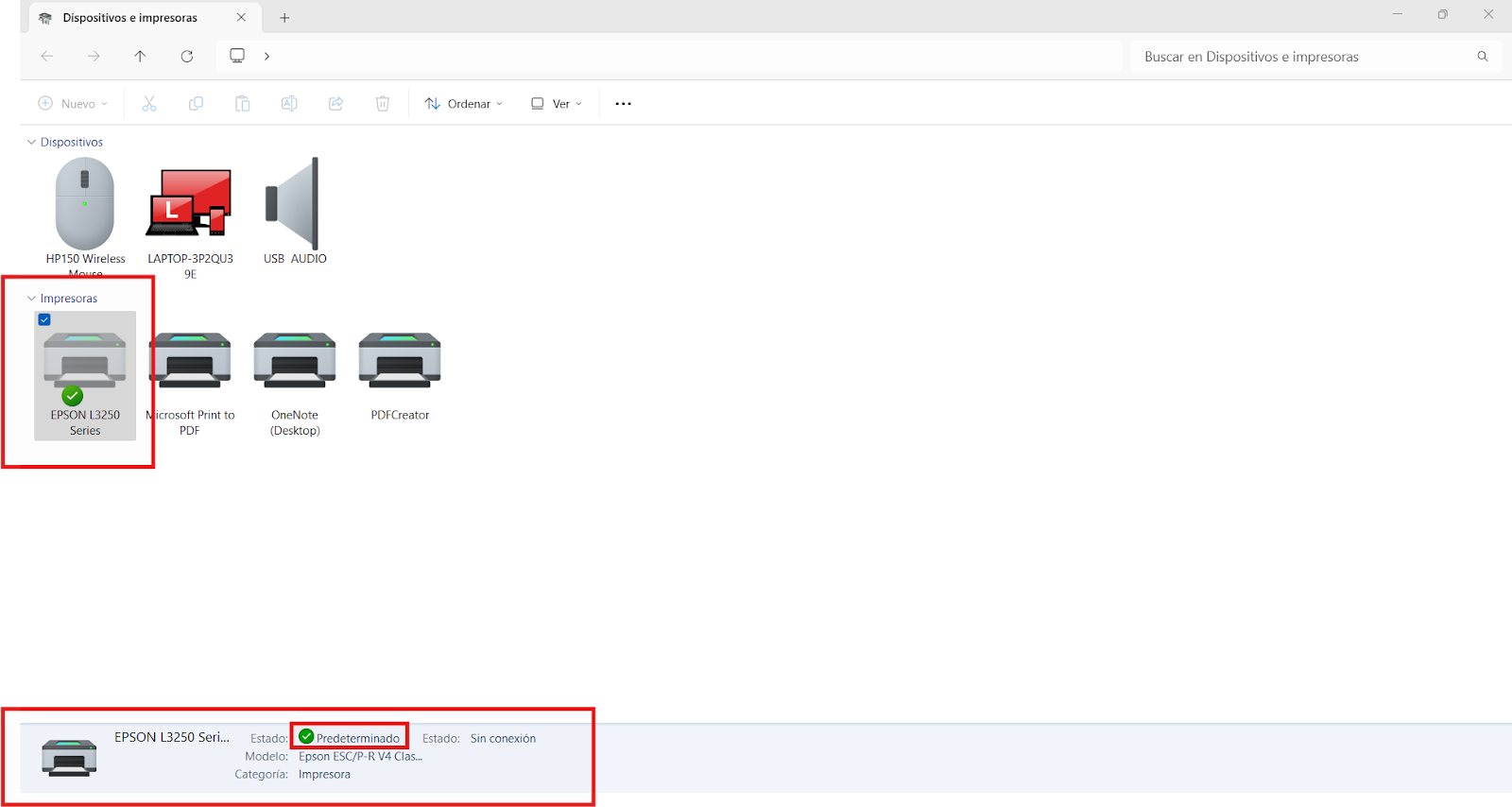Select the Microsoft Print to PDF printer
This screenshot has height=807, width=1512.
click(190, 362)
